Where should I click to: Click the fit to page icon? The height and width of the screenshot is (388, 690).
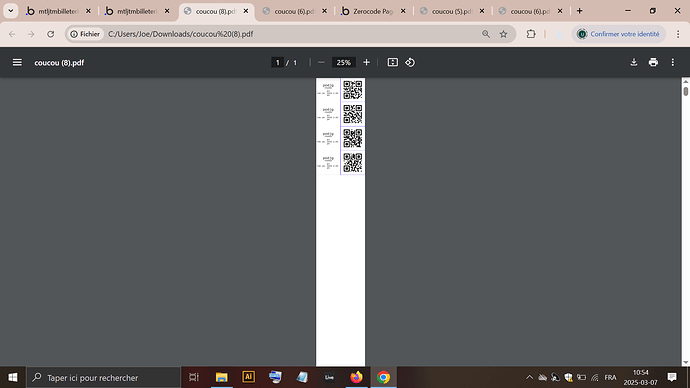393,62
